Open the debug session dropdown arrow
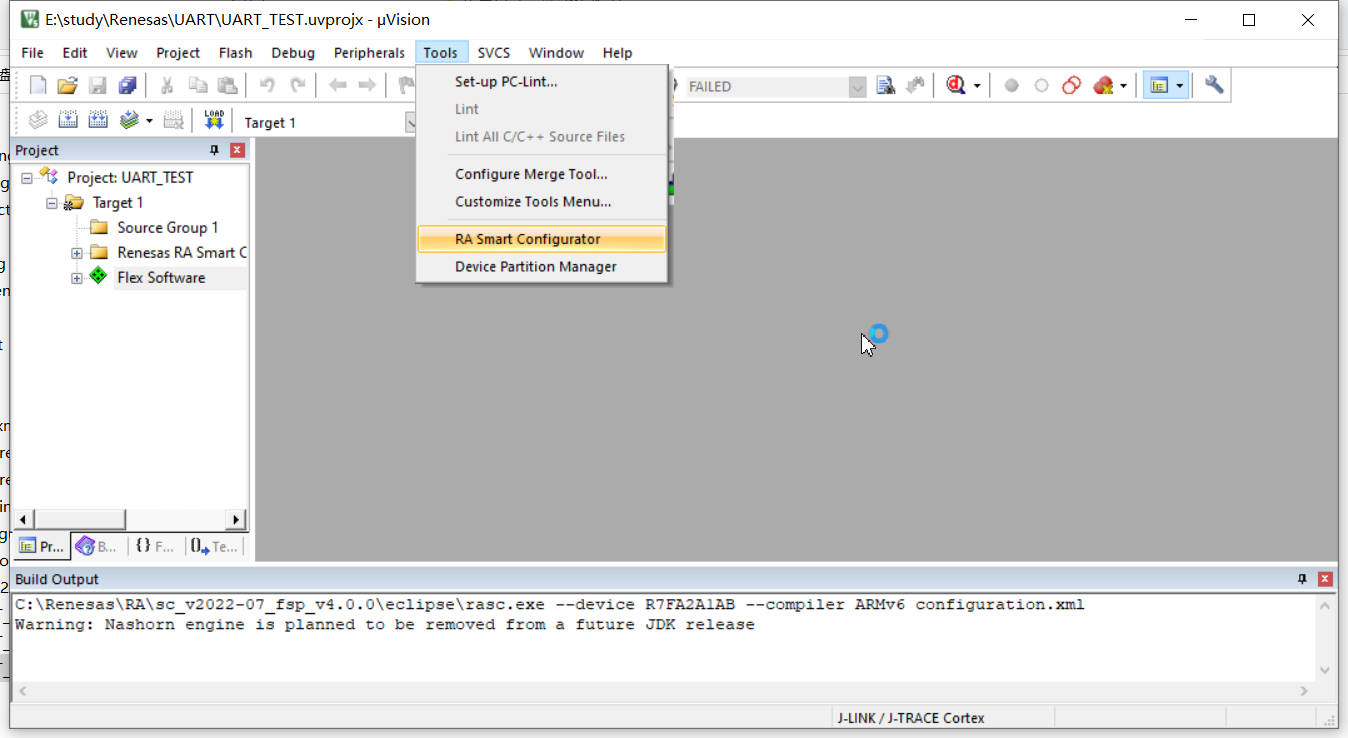The width and height of the screenshot is (1348, 738). click(x=976, y=86)
